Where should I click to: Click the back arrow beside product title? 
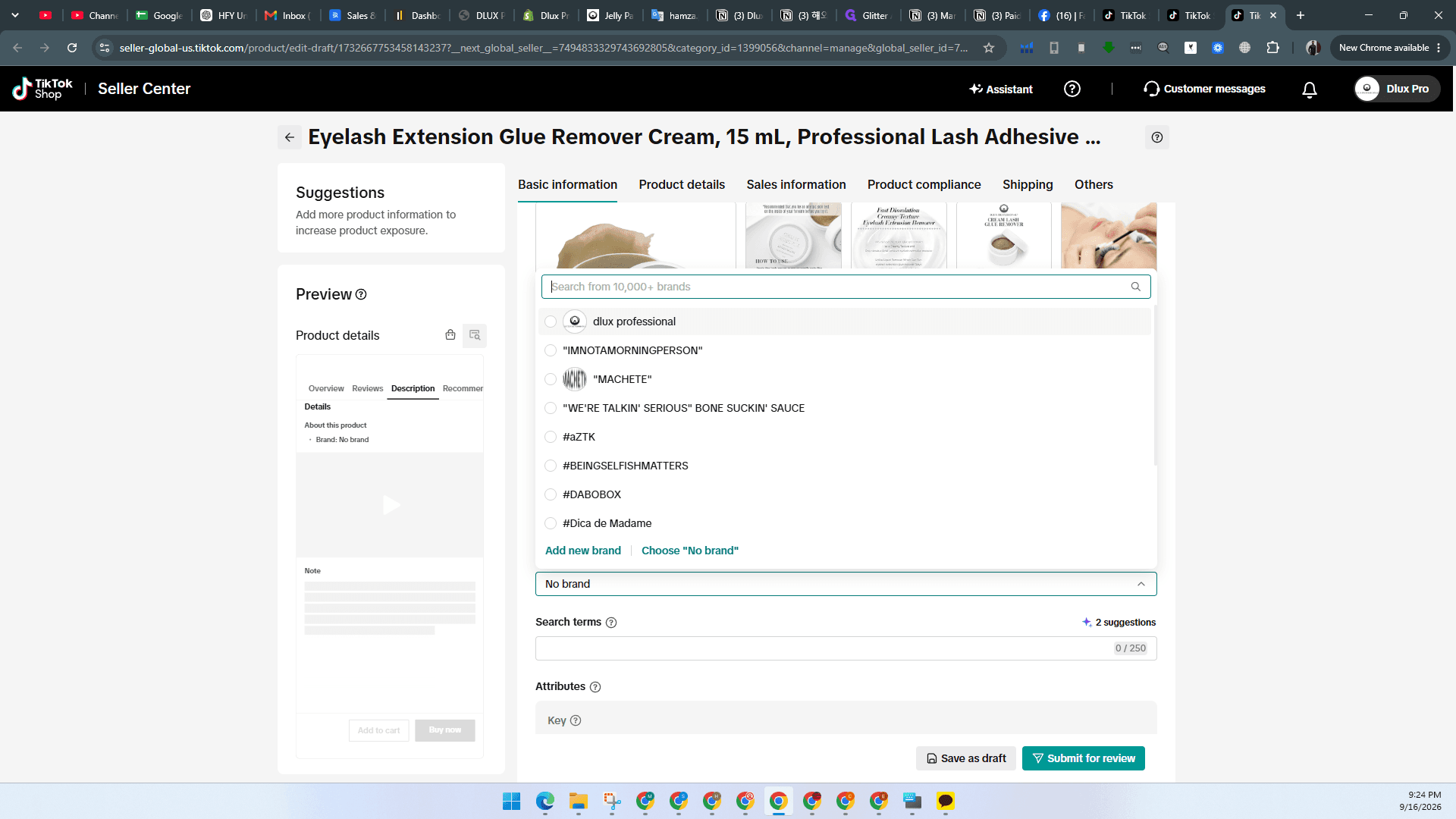(x=289, y=137)
